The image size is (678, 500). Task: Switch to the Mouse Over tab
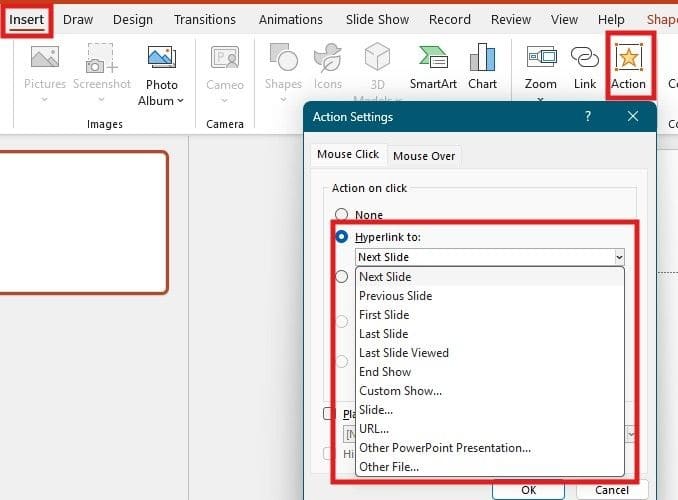click(424, 155)
